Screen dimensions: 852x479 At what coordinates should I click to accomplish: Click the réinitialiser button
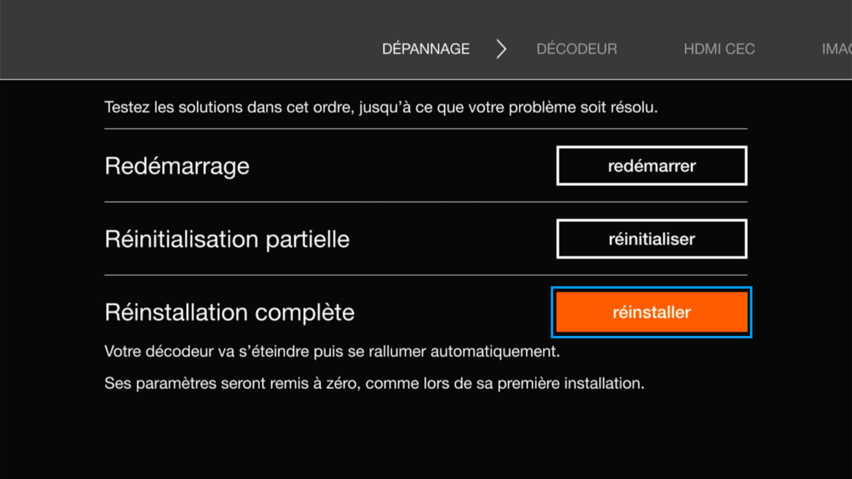[x=651, y=239]
